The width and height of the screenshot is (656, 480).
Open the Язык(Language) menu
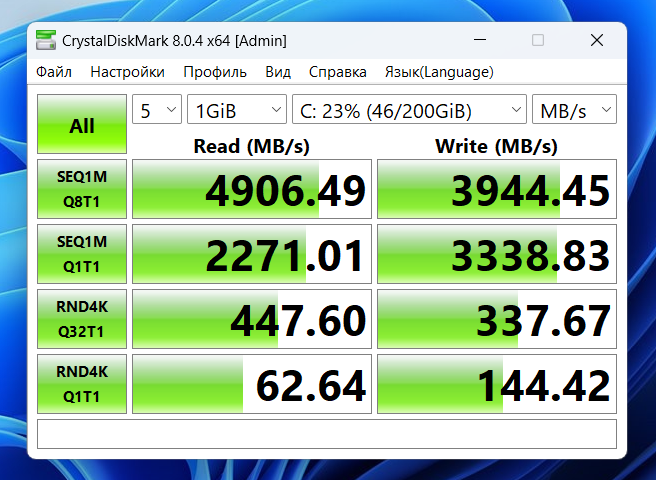pyautogui.click(x=439, y=72)
